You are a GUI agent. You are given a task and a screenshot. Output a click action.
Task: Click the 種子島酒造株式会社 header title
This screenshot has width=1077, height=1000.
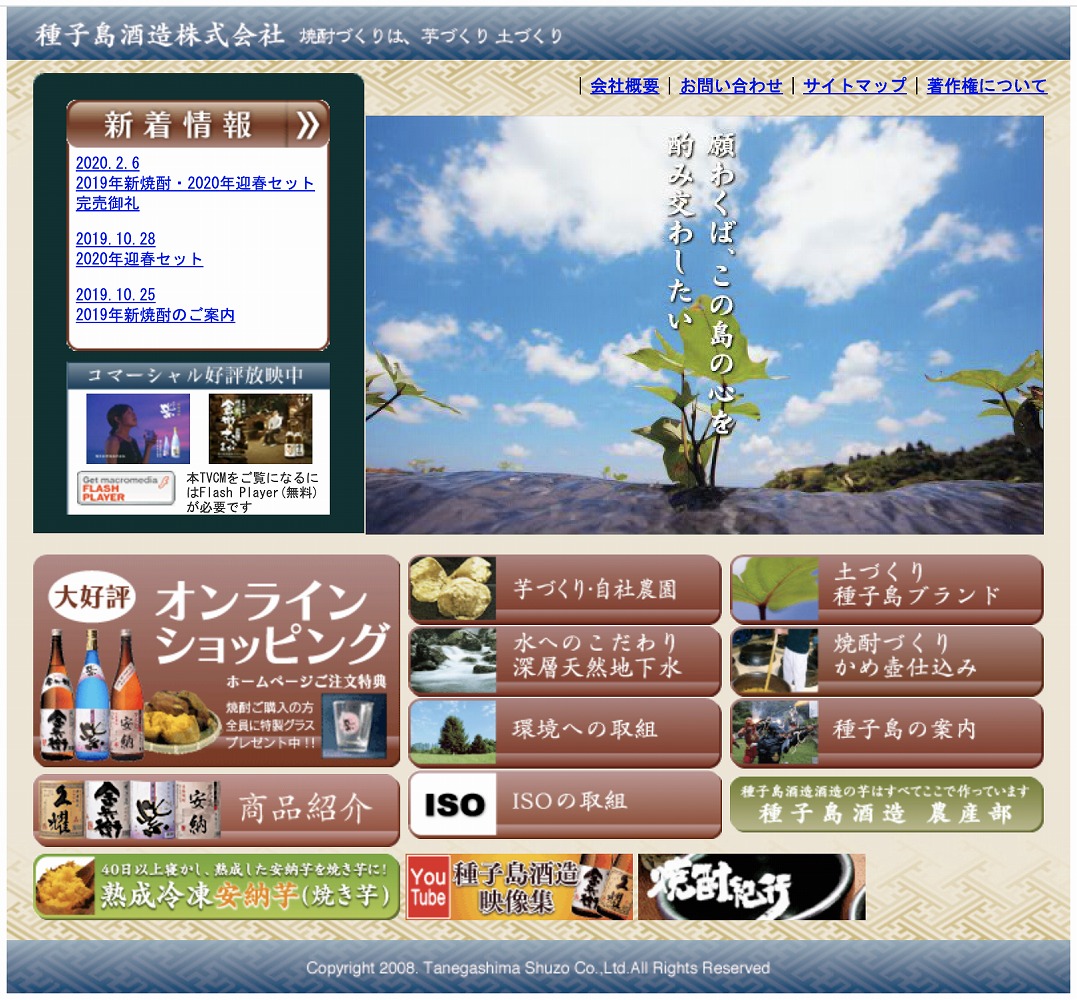pos(160,34)
